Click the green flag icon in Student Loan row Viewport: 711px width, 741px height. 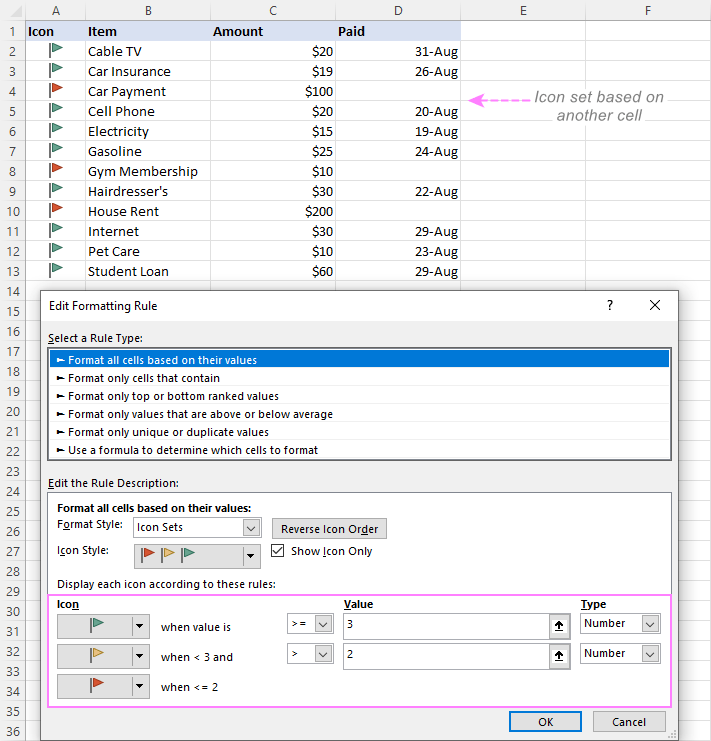pyautogui.click(x=56, y=269)
